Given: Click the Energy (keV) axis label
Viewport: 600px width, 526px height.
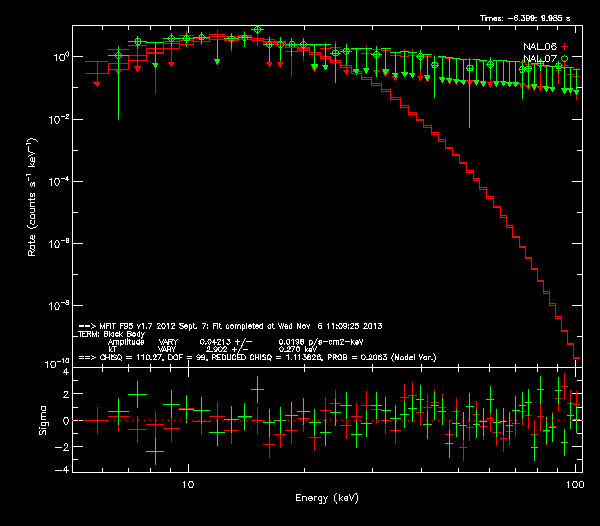Looking at the screenshot, I should tap(328, 497).
